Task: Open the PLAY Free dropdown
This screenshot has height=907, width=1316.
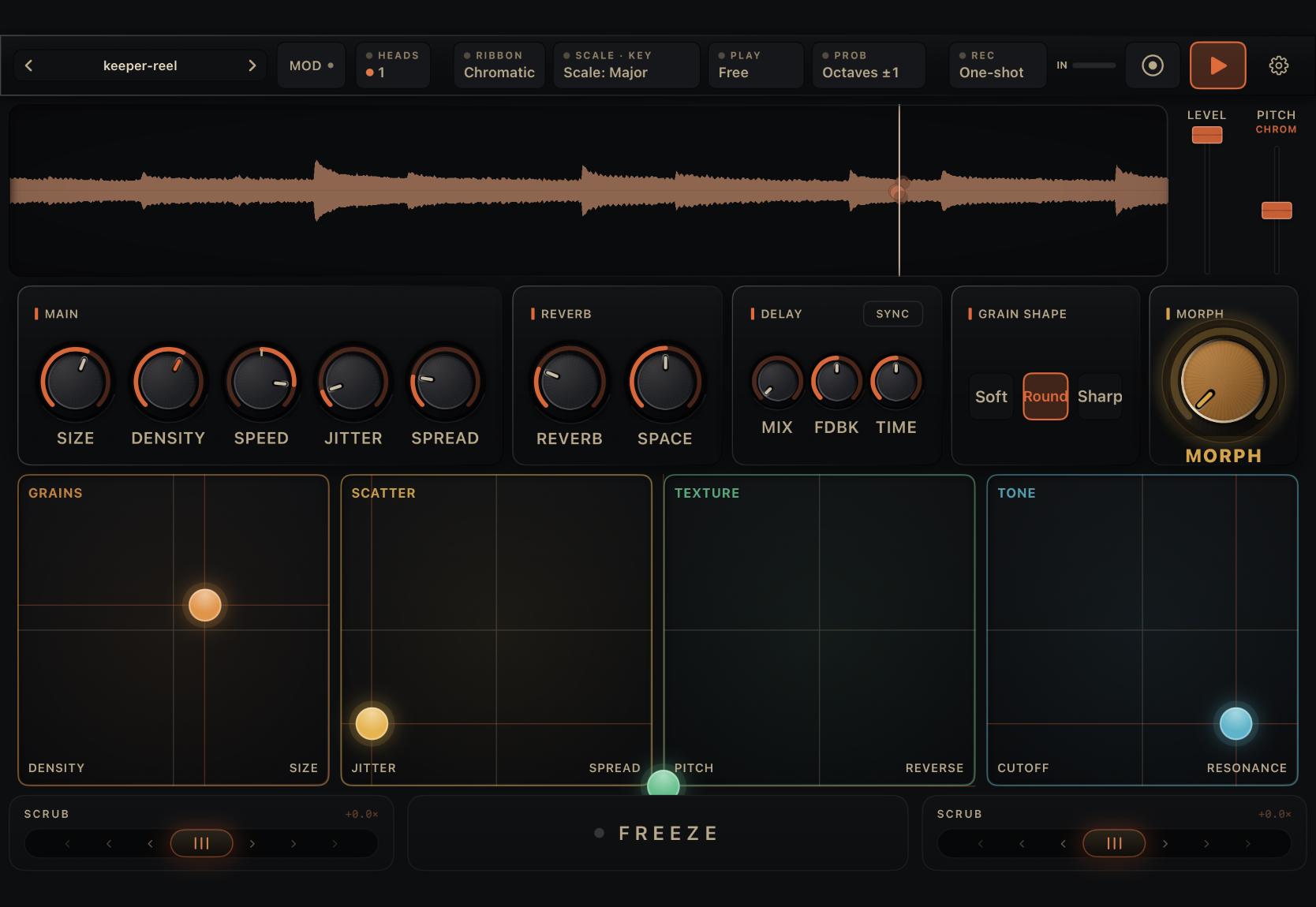Action: pos(755,65)
